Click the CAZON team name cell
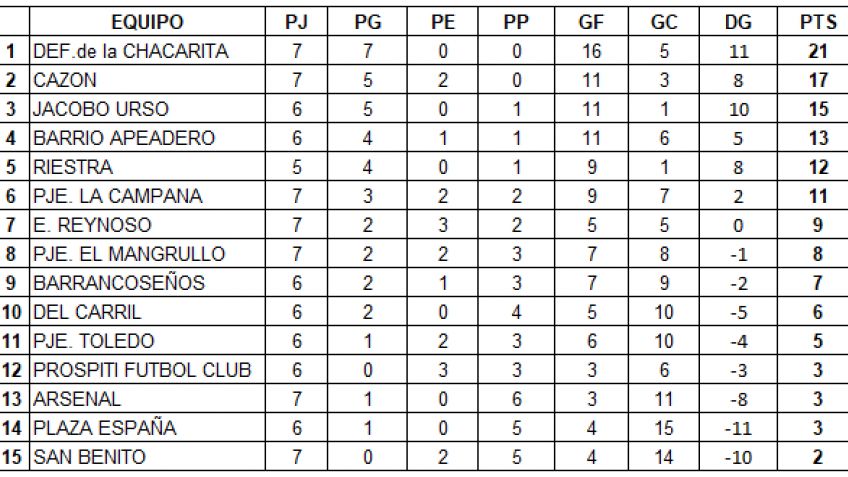The image size is (848, 477). (147, 80)
